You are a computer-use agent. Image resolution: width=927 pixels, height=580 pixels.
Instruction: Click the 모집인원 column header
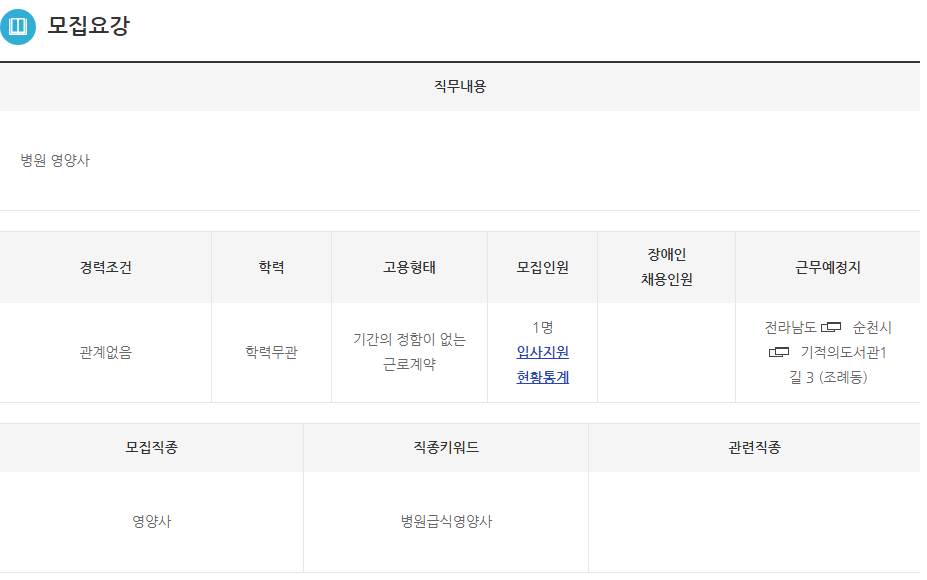tap(542, 267)
